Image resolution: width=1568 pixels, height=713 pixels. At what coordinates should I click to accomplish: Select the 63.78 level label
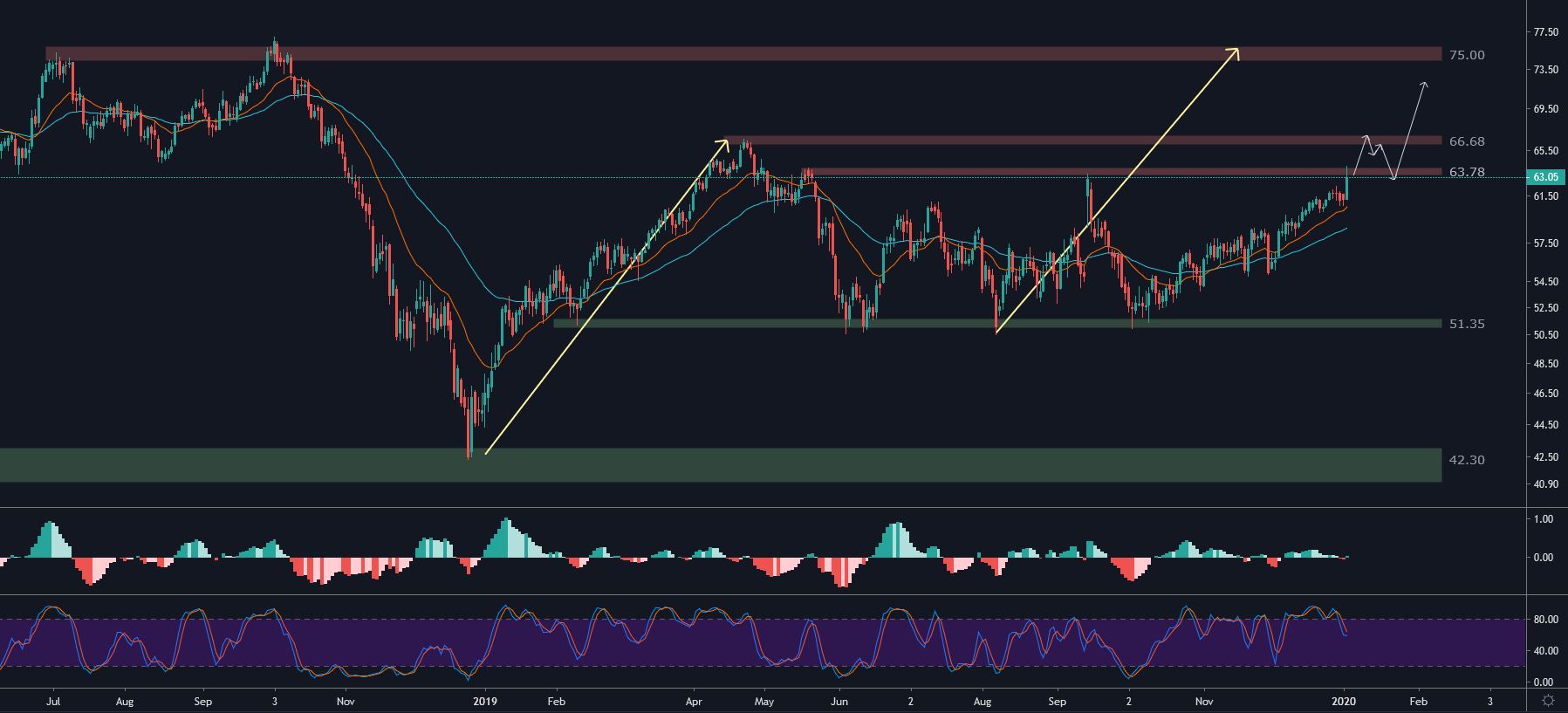point(1467,172)
